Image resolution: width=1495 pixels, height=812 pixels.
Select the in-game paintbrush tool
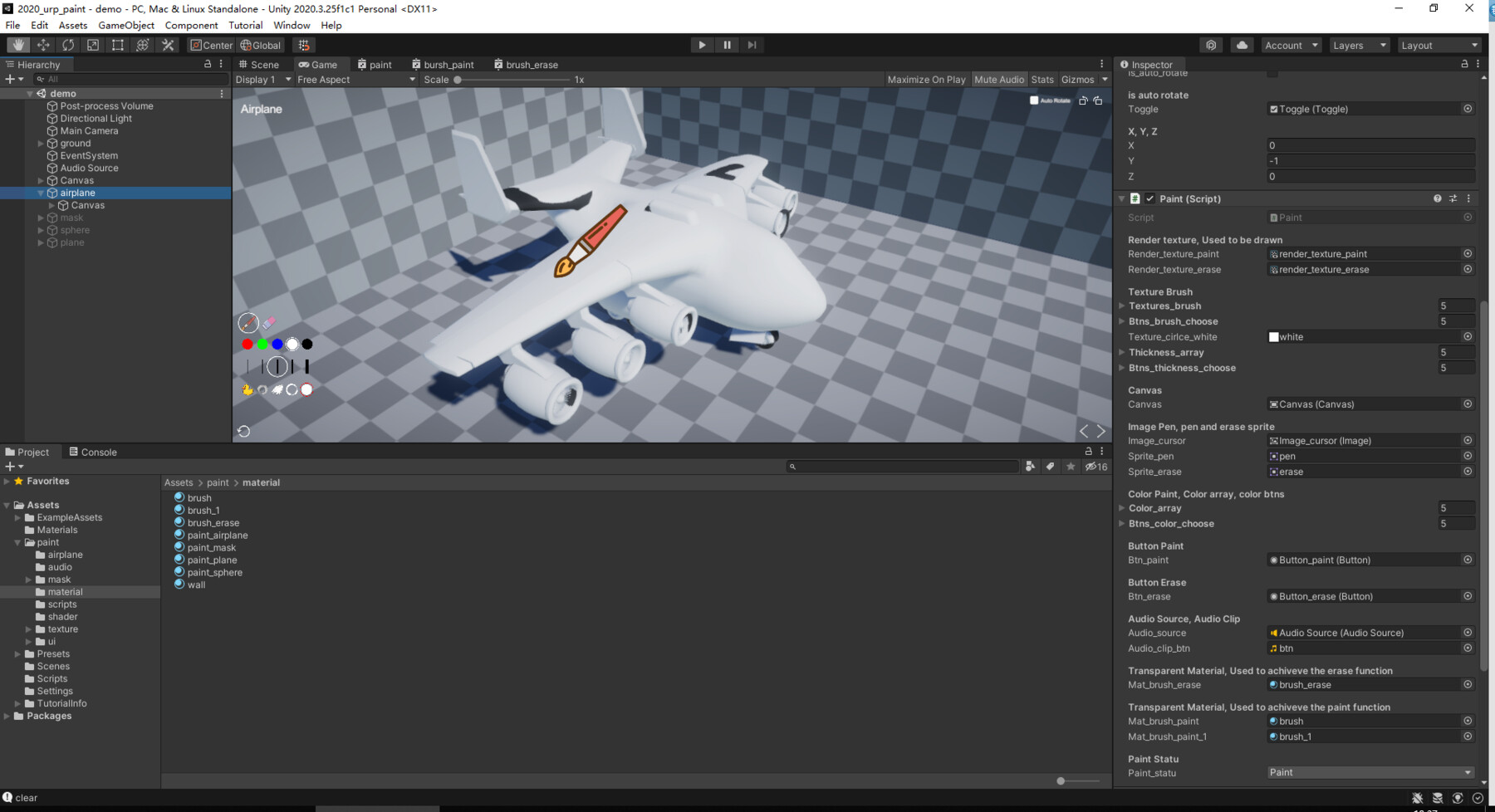click(x=249, y=322)
